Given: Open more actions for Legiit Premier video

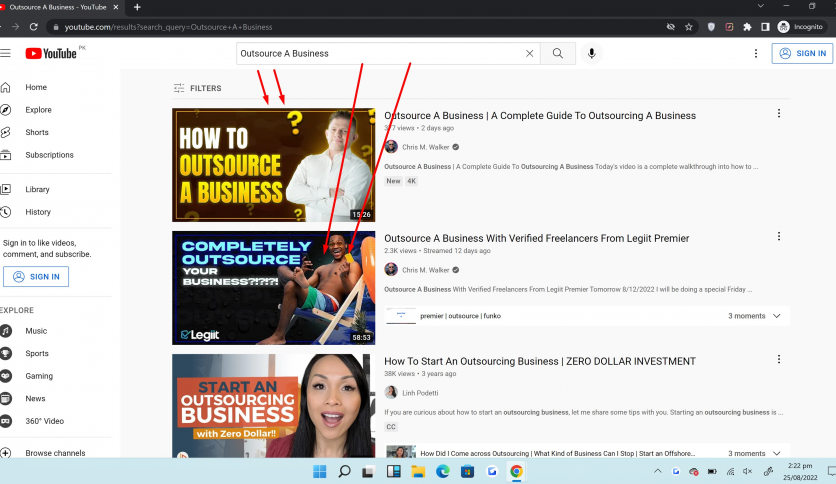Looking at the screenshot, I should coord(779,236).
